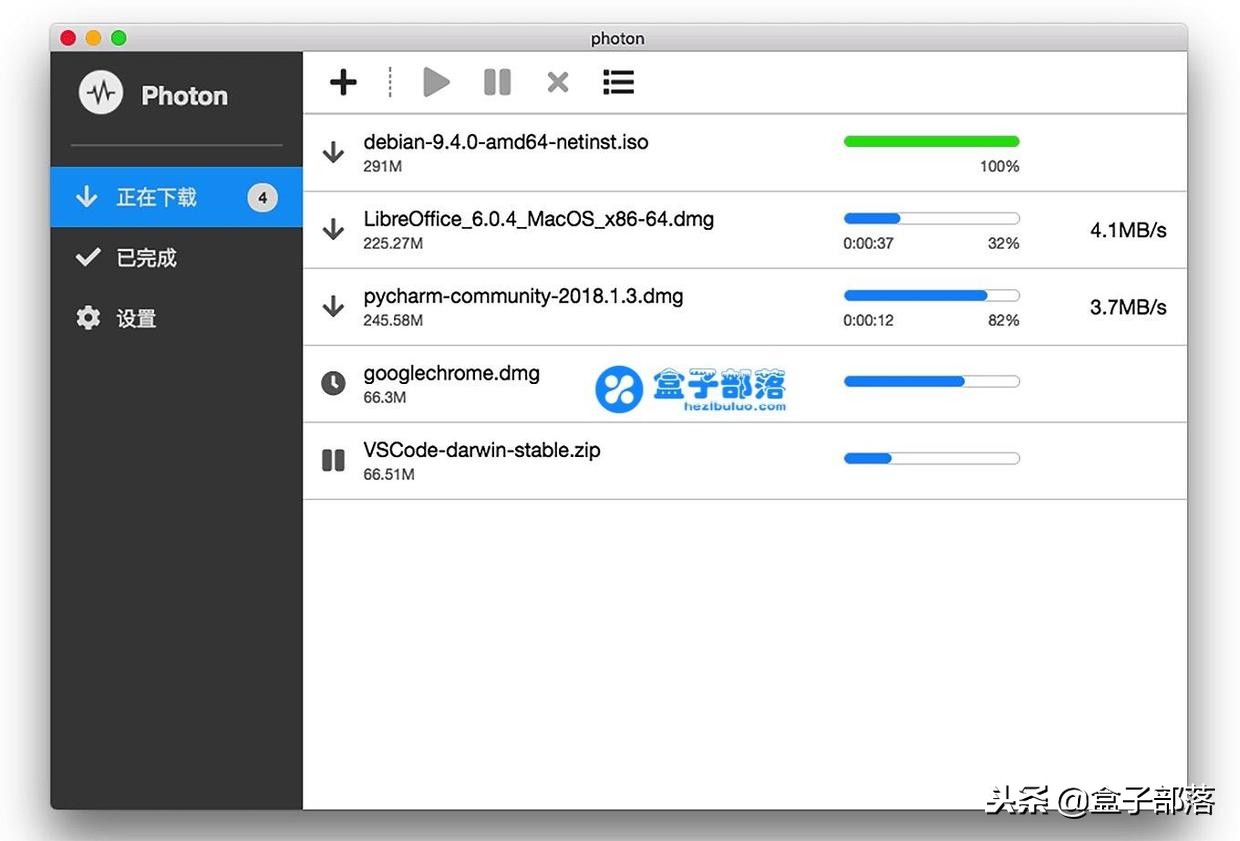
Task: Click the paused icon of VSCode-darwin-stable.zip
Action: click(x=333, y=460)
